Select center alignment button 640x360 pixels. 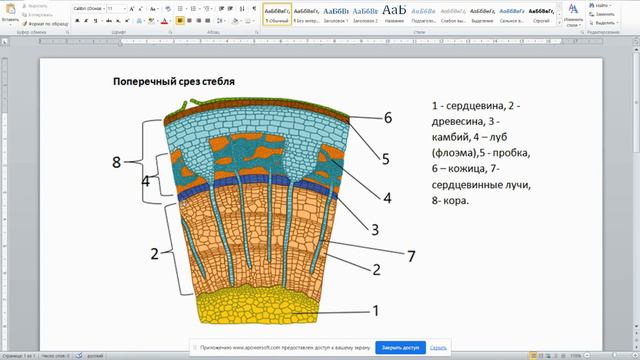189,20
